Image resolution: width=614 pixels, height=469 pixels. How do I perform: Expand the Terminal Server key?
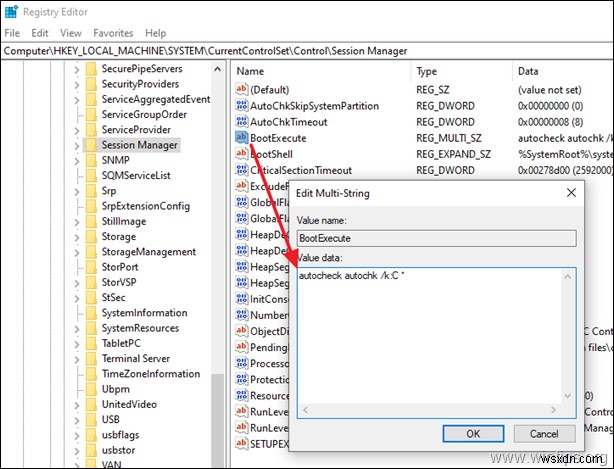77,360
